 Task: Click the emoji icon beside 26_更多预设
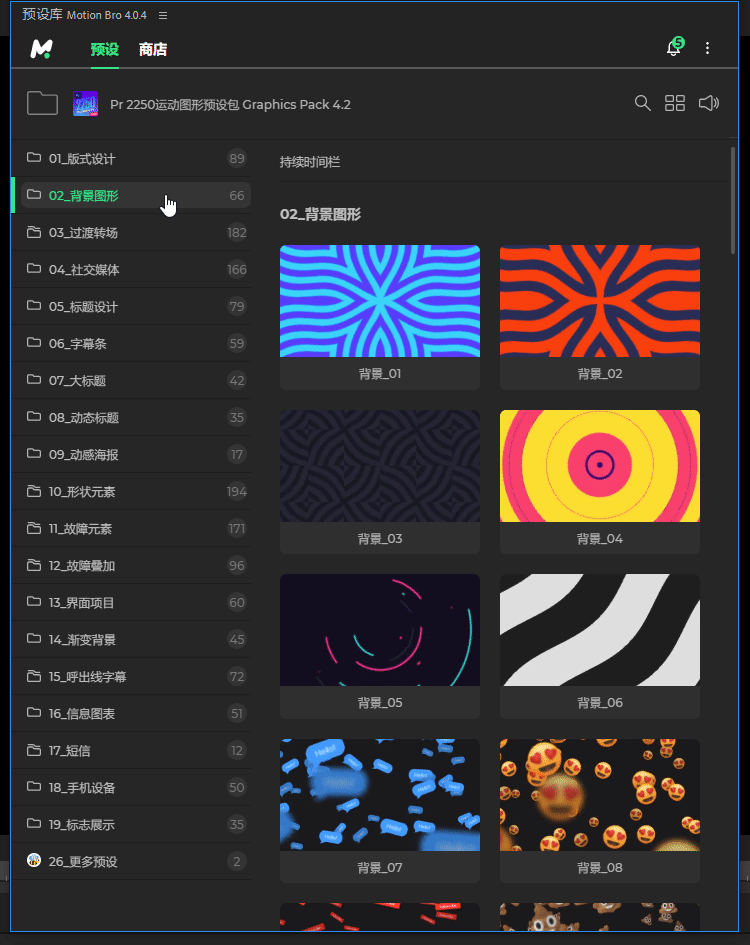[34, 861]
